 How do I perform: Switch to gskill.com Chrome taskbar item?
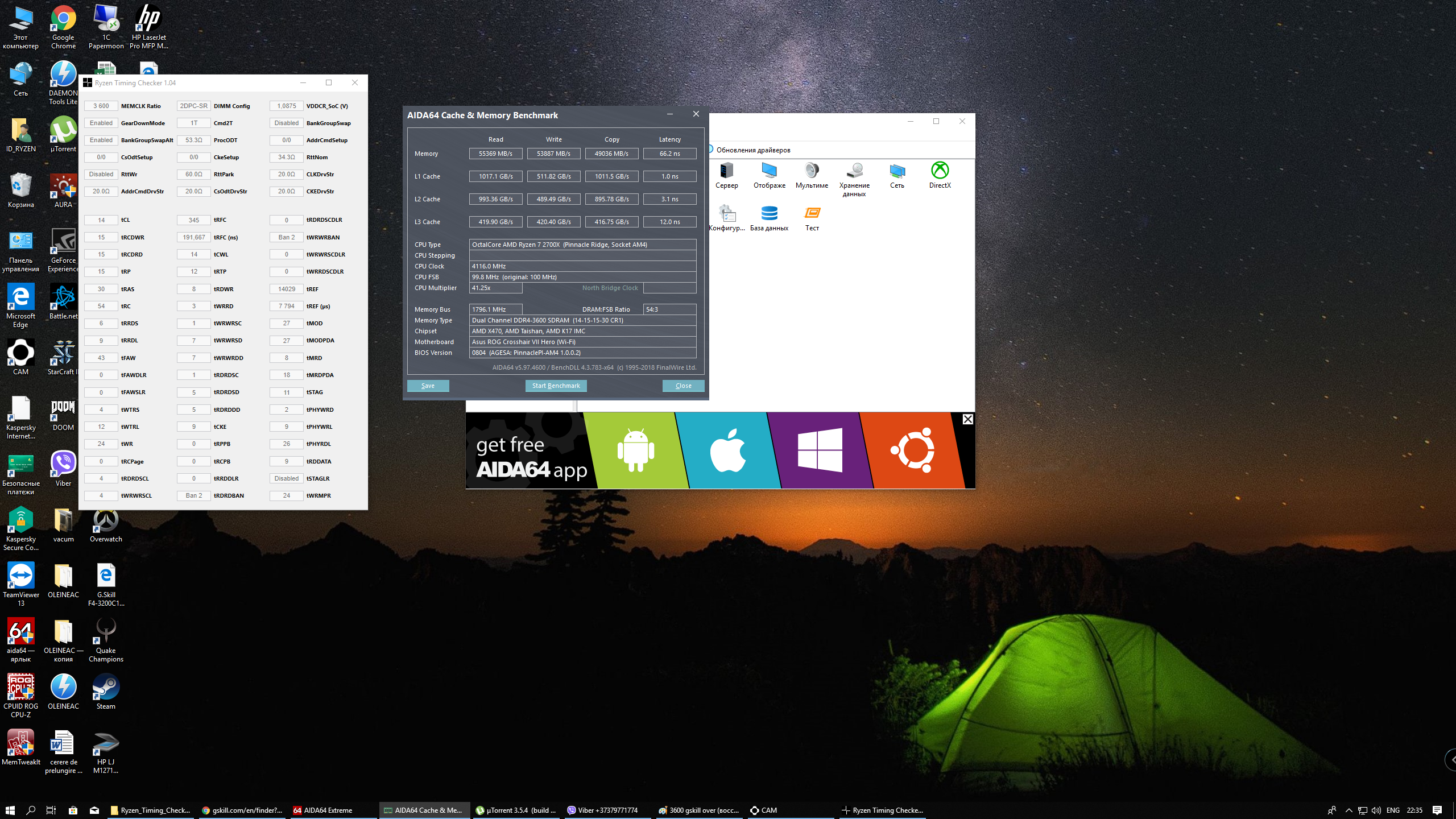[x=242, y=810]
